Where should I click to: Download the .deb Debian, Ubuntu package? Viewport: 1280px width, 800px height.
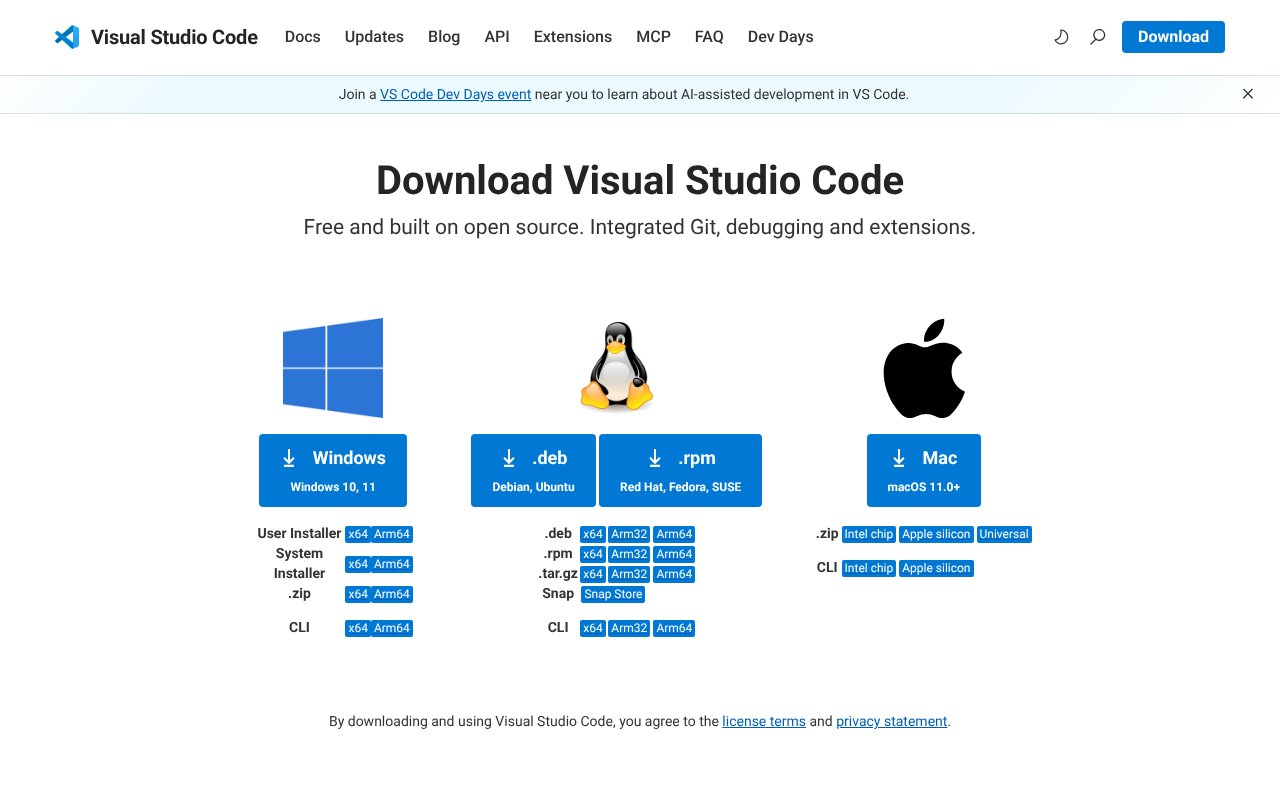point(533,470)
